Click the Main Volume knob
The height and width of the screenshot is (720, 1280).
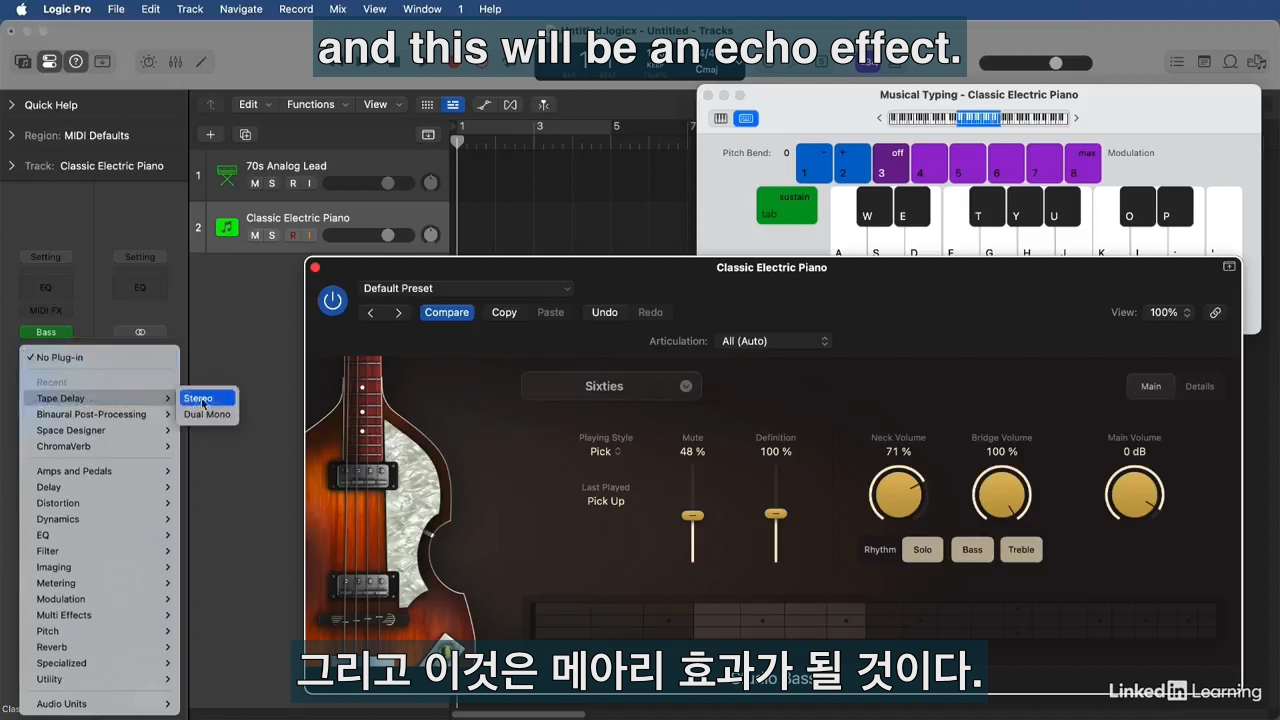pos(1134,495)
